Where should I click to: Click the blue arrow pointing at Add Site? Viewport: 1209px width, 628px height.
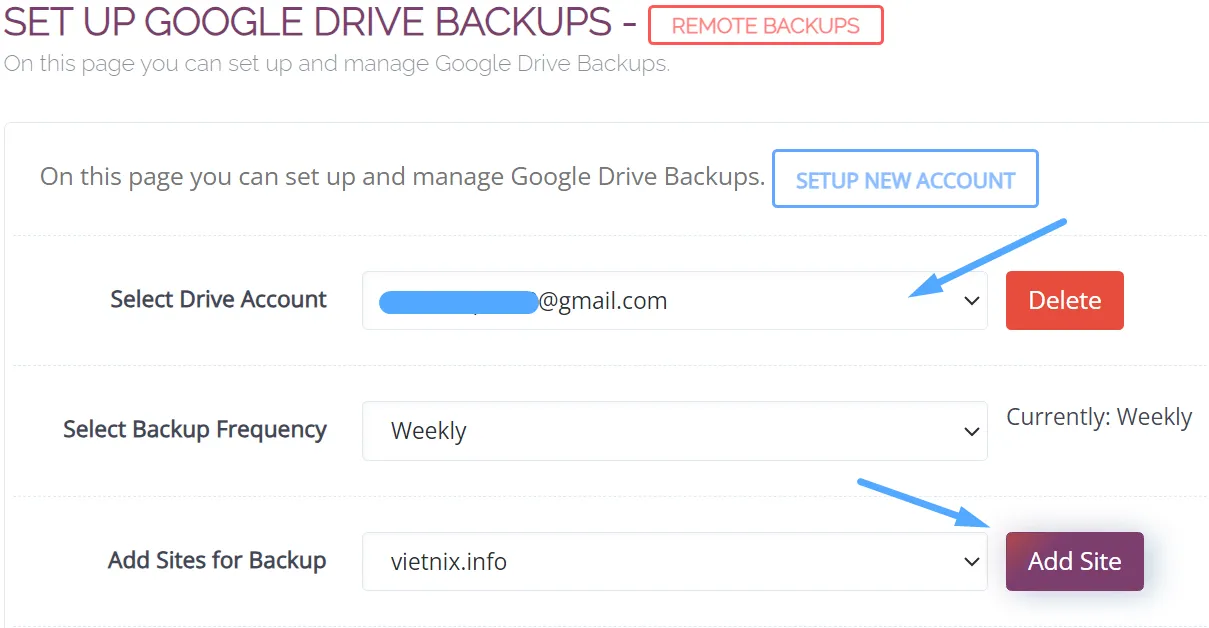(922, 503)
